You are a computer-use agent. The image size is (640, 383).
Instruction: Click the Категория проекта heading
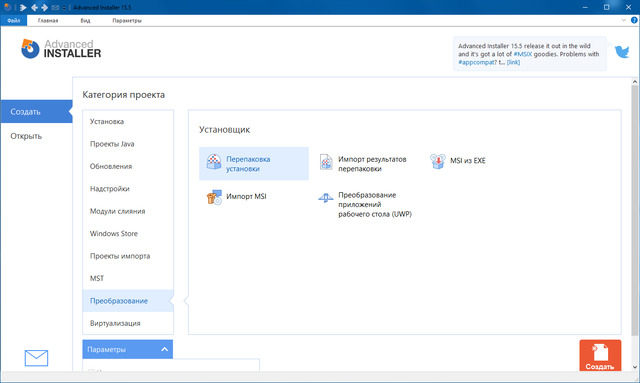(124, 95)
